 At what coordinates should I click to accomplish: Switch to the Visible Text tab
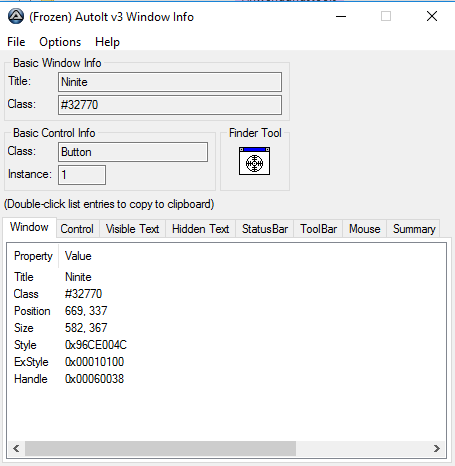pos(132,229)
